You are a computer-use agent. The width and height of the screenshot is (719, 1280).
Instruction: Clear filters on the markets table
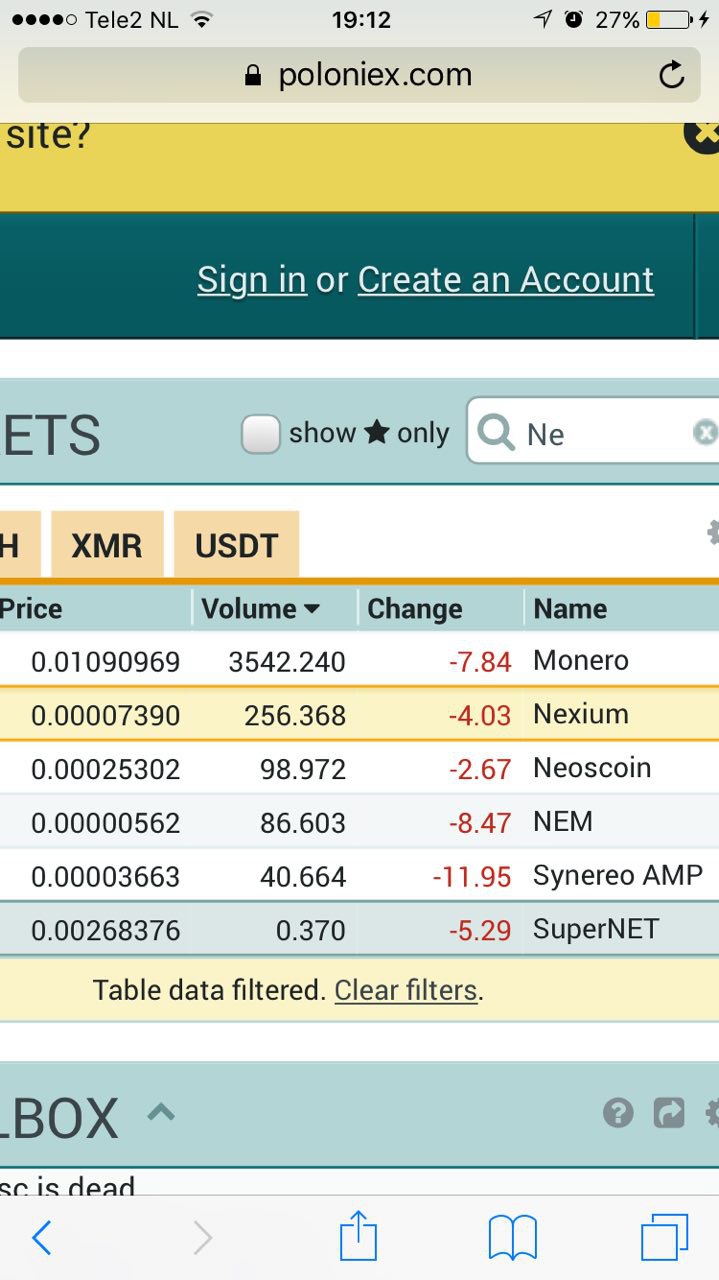click(406, 990)
